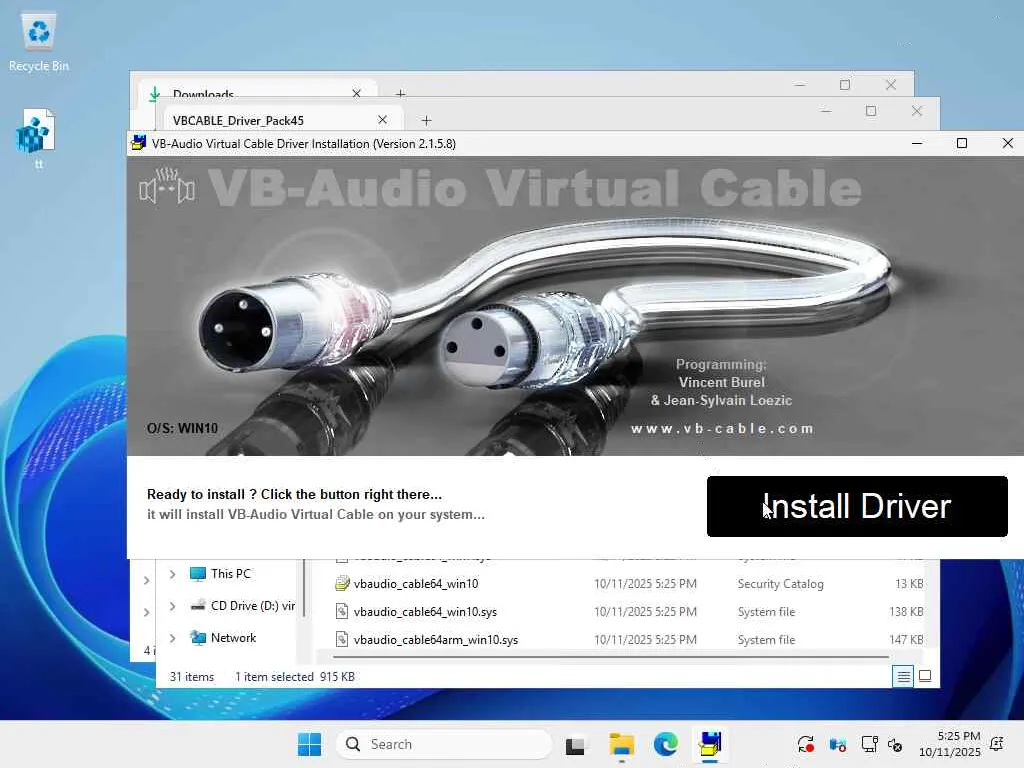Image resolution: width=1024 pixels, height=768 pixels.
Task: Click the navigation pane vertical scrollbar
Action: coord(303,588)
